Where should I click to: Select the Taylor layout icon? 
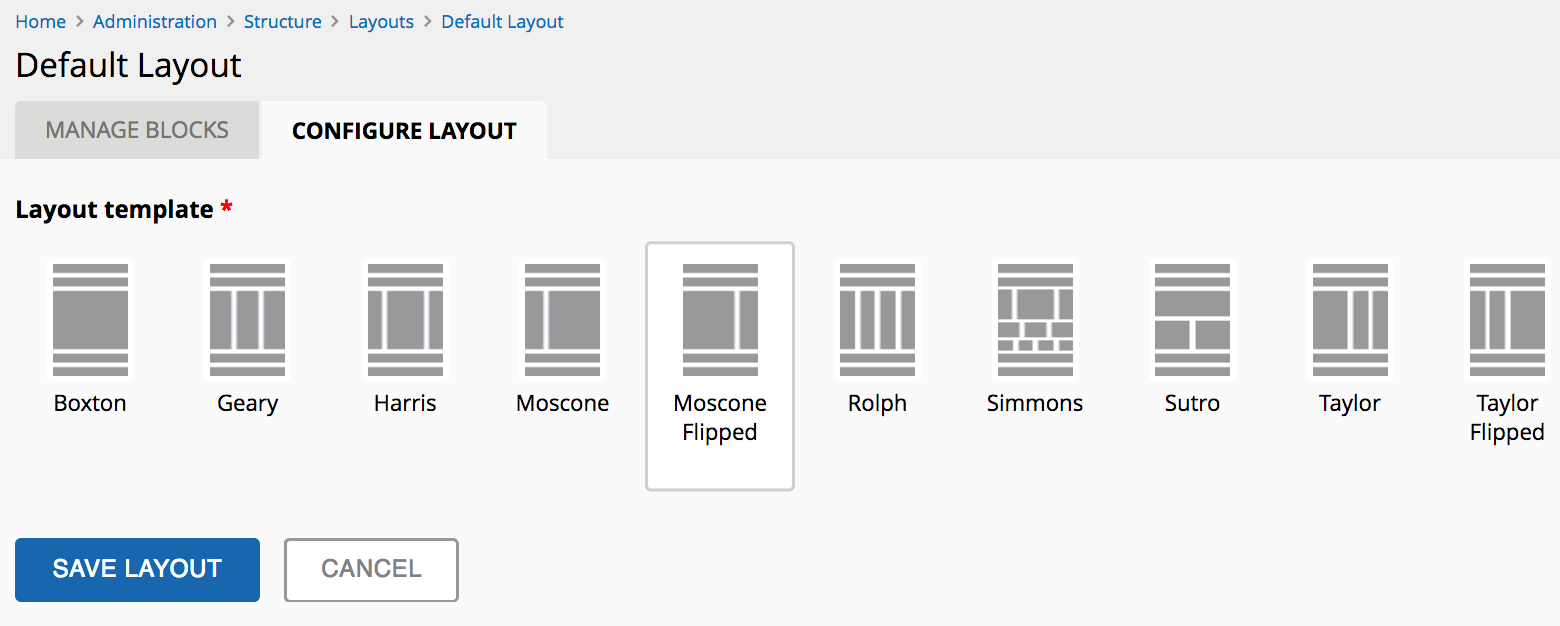click(1350, 320)
